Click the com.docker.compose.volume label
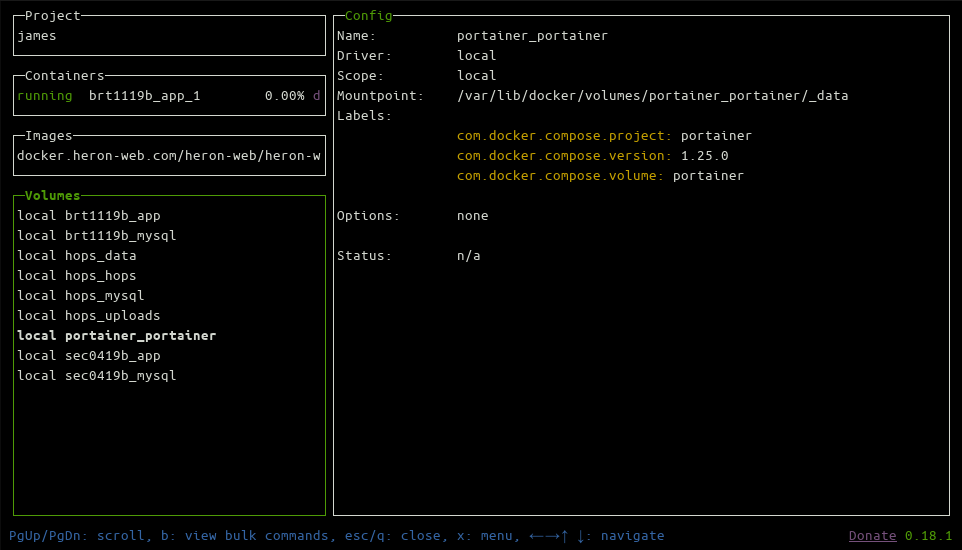Screen dimensions: 962x550 pyautogui.click(x=560, y=176)
